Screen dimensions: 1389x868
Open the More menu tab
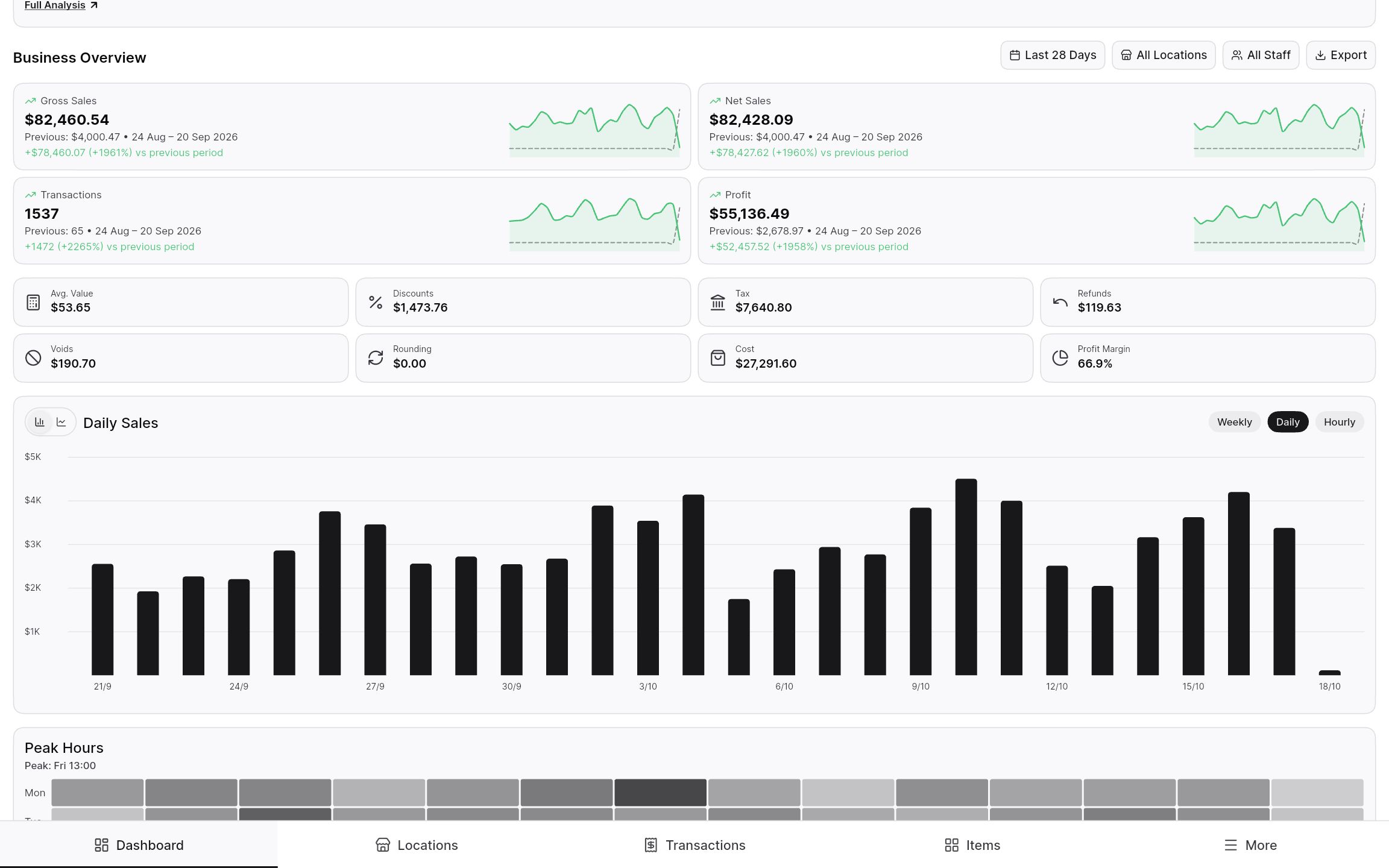tap(1250, 845)
